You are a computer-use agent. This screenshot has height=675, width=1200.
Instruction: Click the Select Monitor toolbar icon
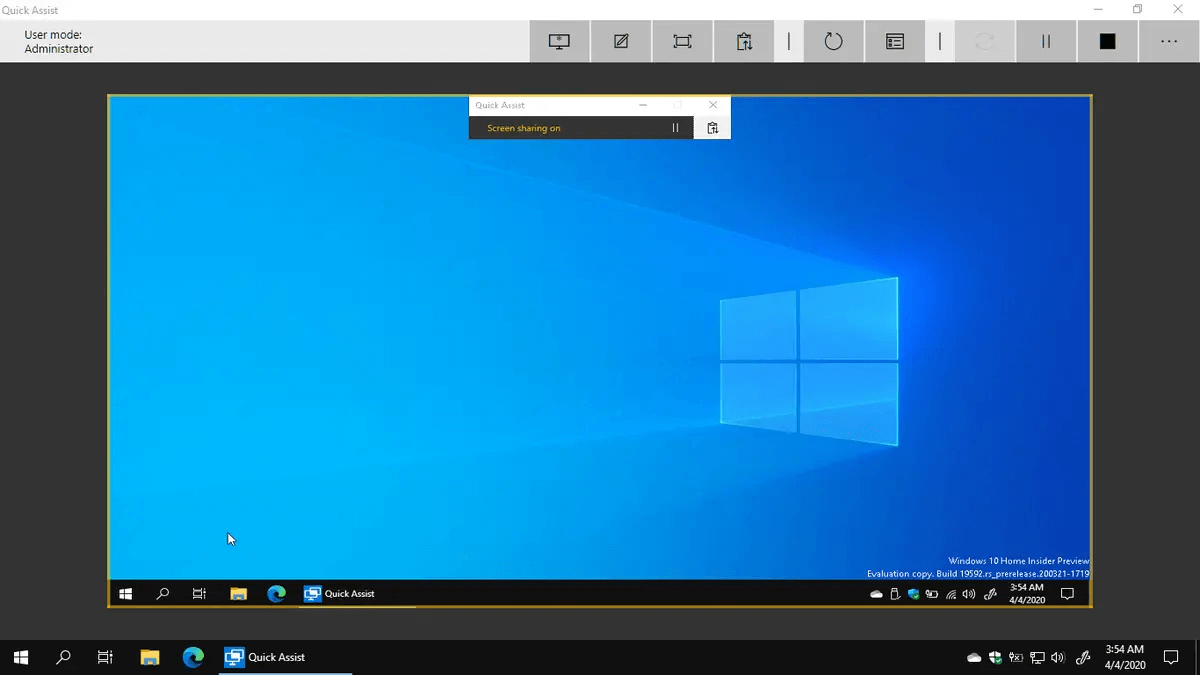click(x=559, y=41)
